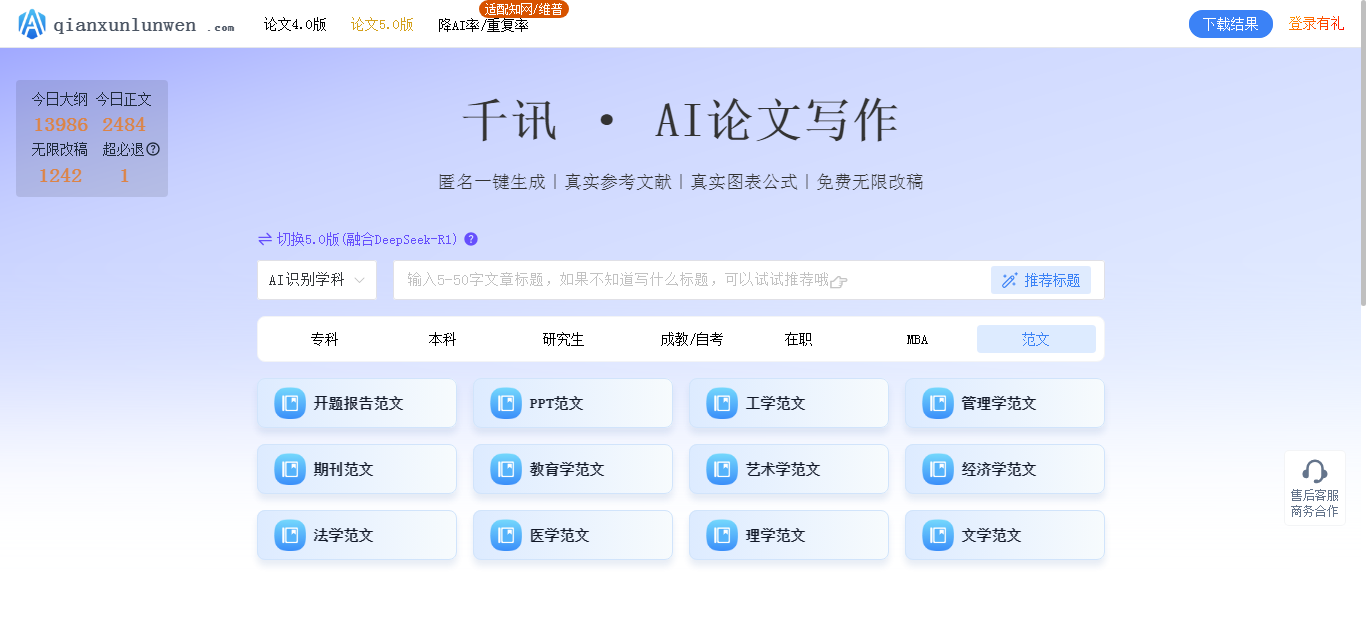This screenshot has height=621, width=1366.
Task: Switch to the MBA tab
Action: (x=915, y=339)
